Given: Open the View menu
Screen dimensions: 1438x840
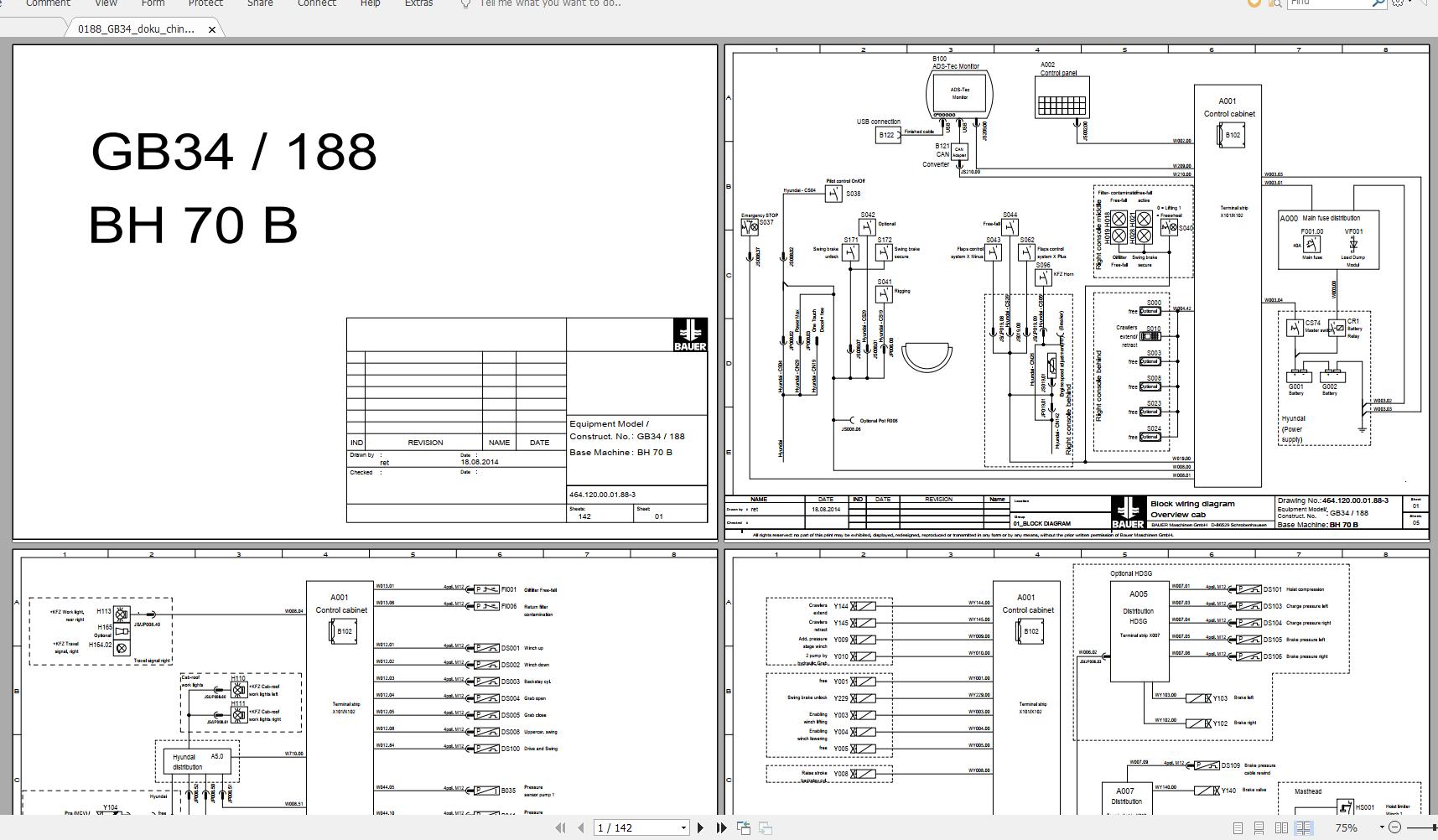Looking at the screenshot, I should (x=106, y=3).
